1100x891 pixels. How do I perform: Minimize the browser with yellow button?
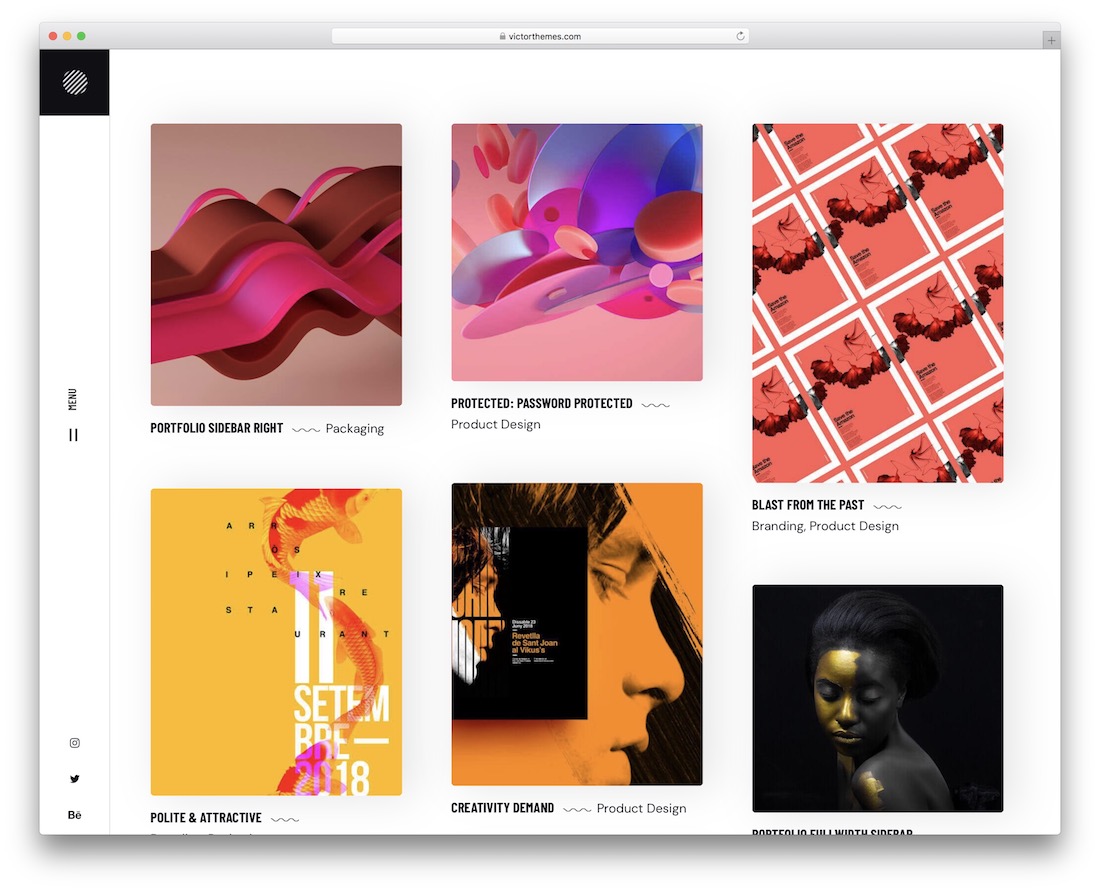[x=67, y=36]
